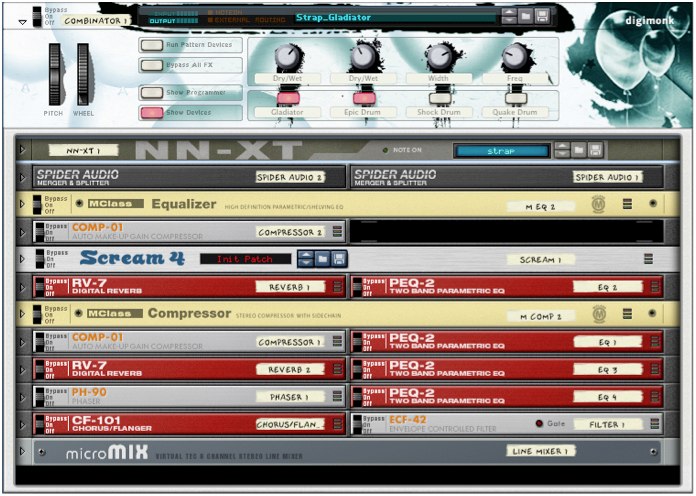Toggle the Gladiator button
The height and width of the screenshot is (496, 696).
click(288, 98)
